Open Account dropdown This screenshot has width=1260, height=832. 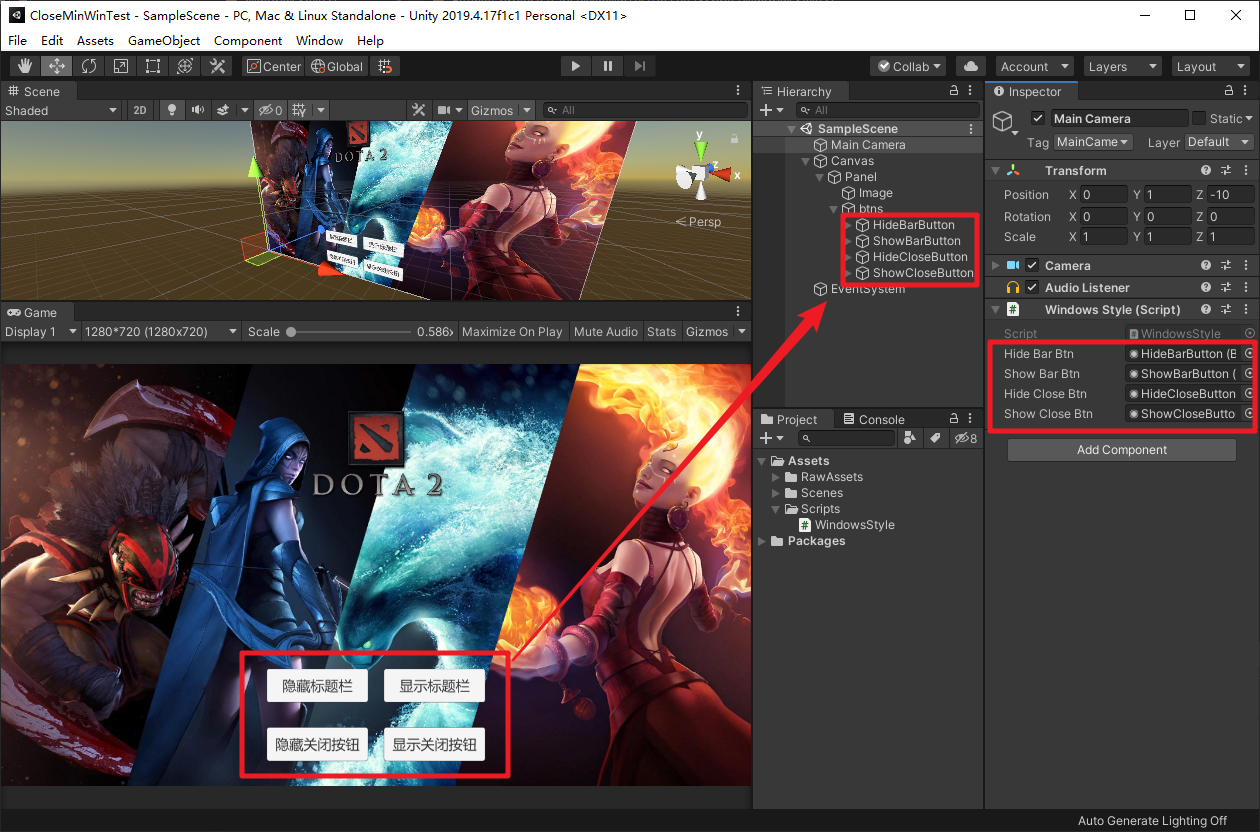click(x=1034, y=66)
